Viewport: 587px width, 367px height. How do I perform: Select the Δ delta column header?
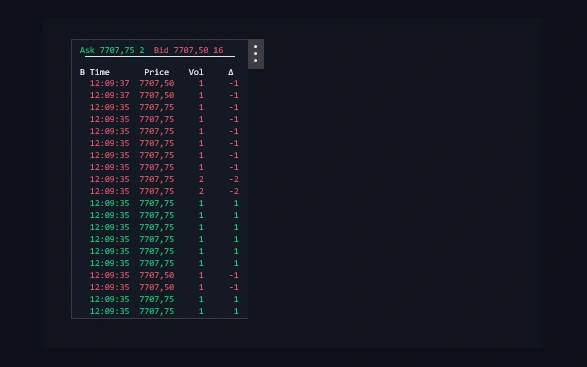(231, 72)
